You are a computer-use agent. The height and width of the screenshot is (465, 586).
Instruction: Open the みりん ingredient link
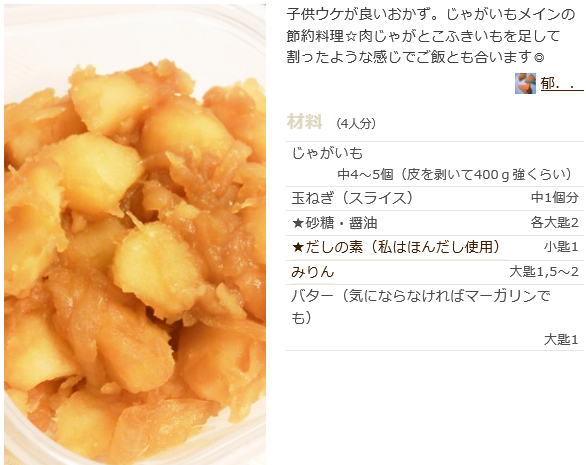coord(312,272)
